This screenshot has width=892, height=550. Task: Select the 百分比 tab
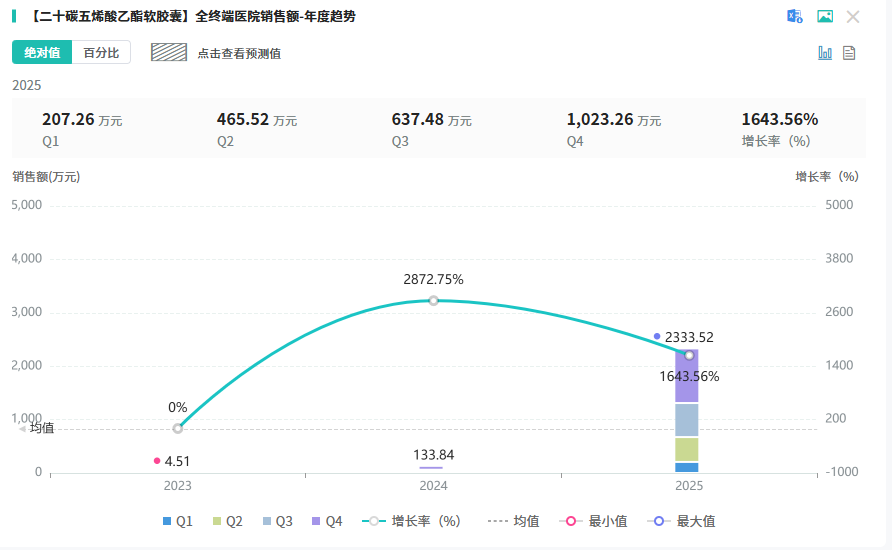[101, 53]
